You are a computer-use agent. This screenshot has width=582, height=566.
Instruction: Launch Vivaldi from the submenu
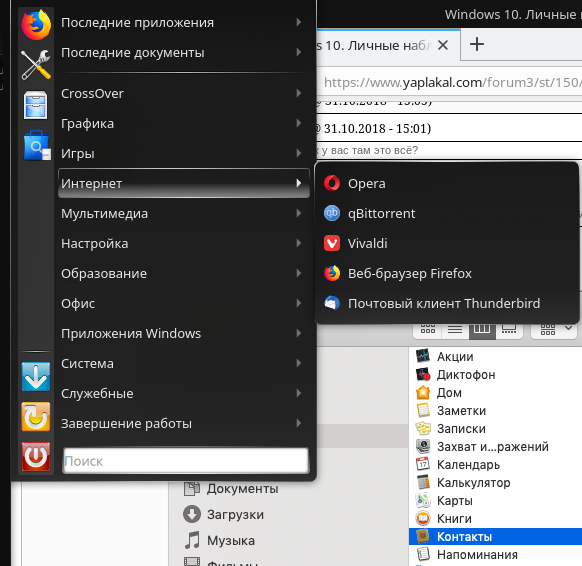[447, 243]
